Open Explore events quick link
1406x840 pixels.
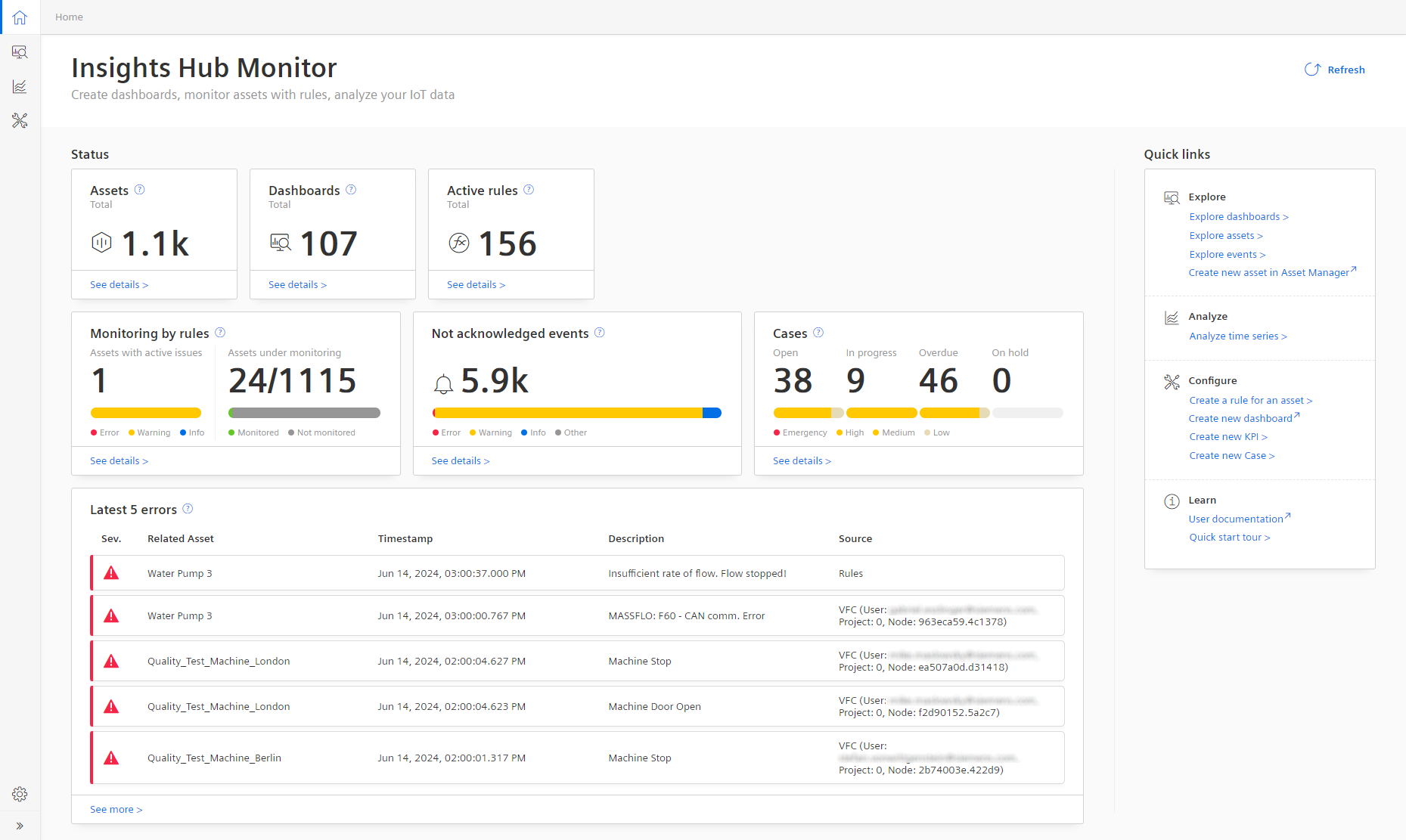[1227, 255]
